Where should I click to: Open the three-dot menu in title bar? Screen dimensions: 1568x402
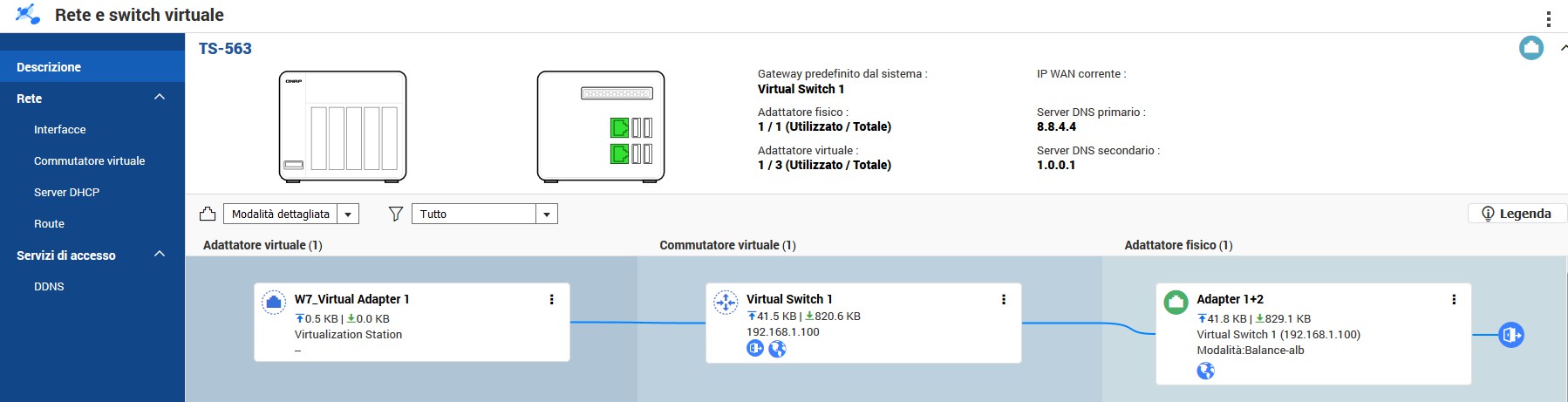point(1548,18)
